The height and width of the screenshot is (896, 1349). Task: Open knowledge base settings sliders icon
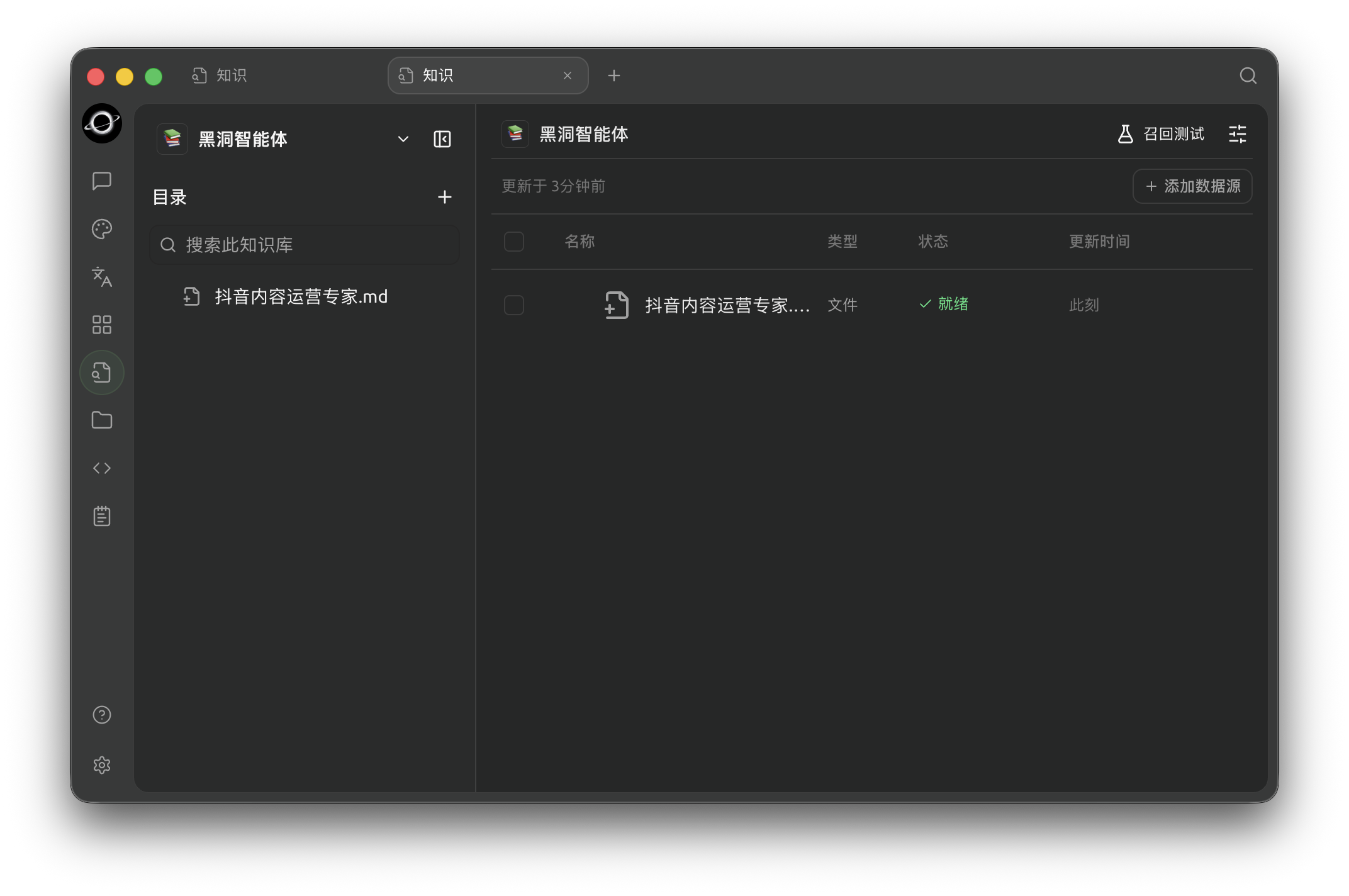[x=1238, y=134]
